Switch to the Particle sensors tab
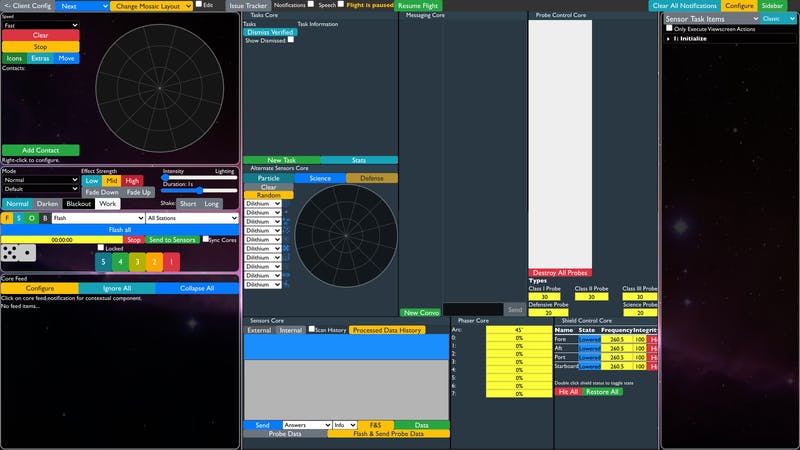Viewport: 800px width, 450px height. click(x=269, y=178)
